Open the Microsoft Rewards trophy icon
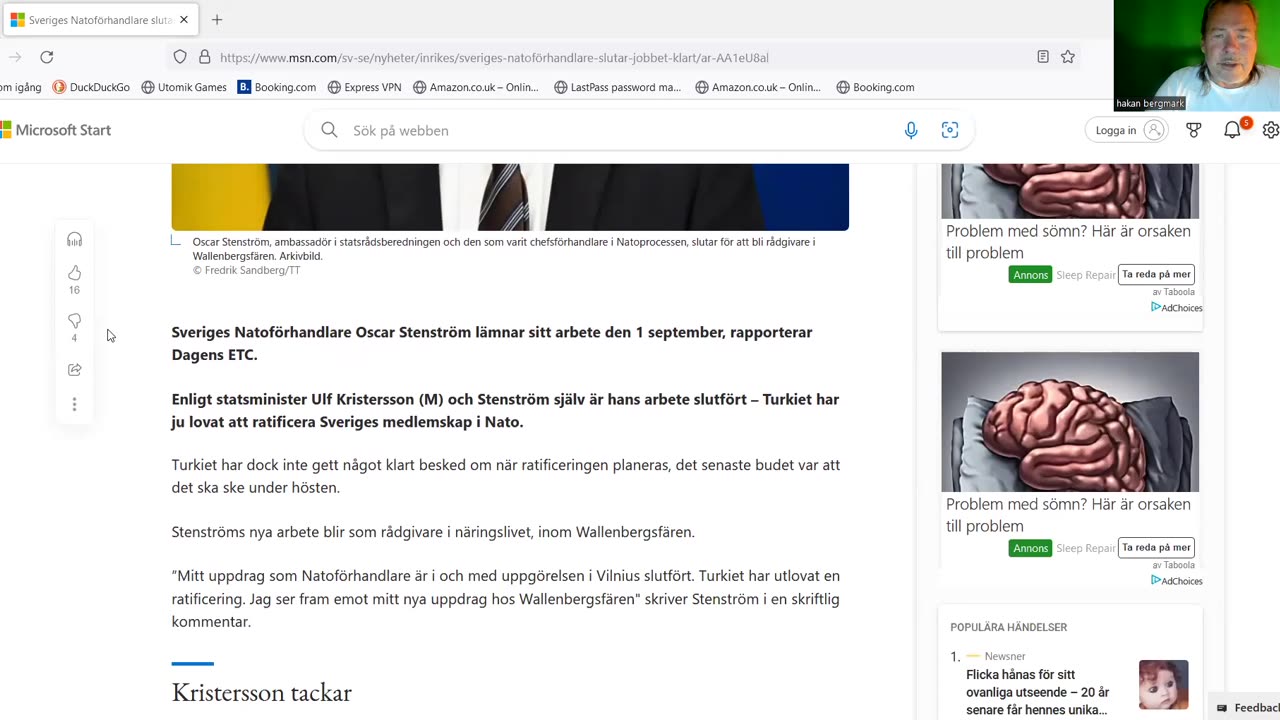 click(1194, 130)
